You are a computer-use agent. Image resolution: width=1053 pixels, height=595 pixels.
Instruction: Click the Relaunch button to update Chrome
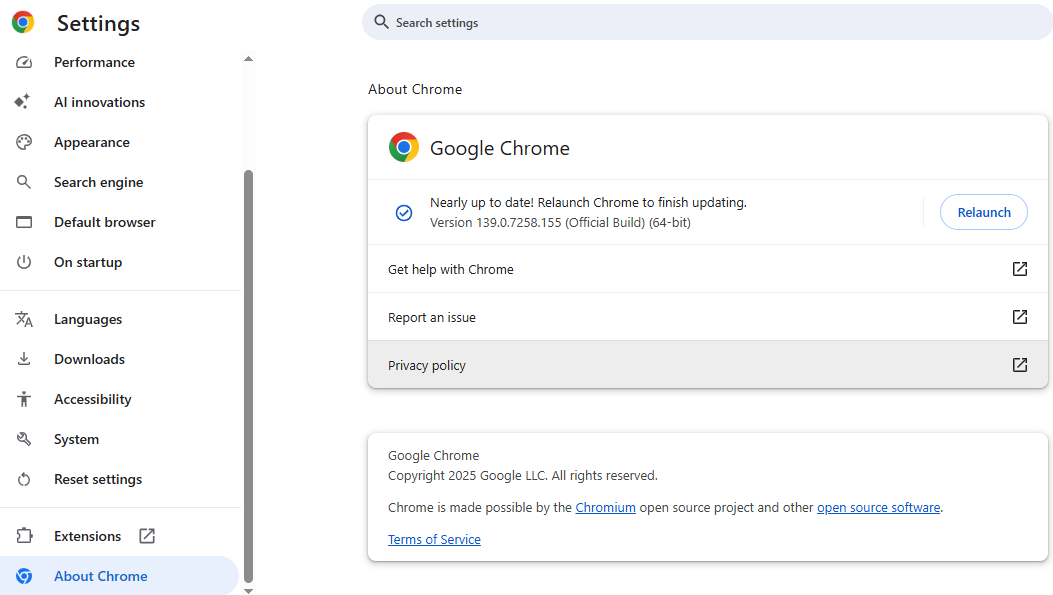click(983, 212)
